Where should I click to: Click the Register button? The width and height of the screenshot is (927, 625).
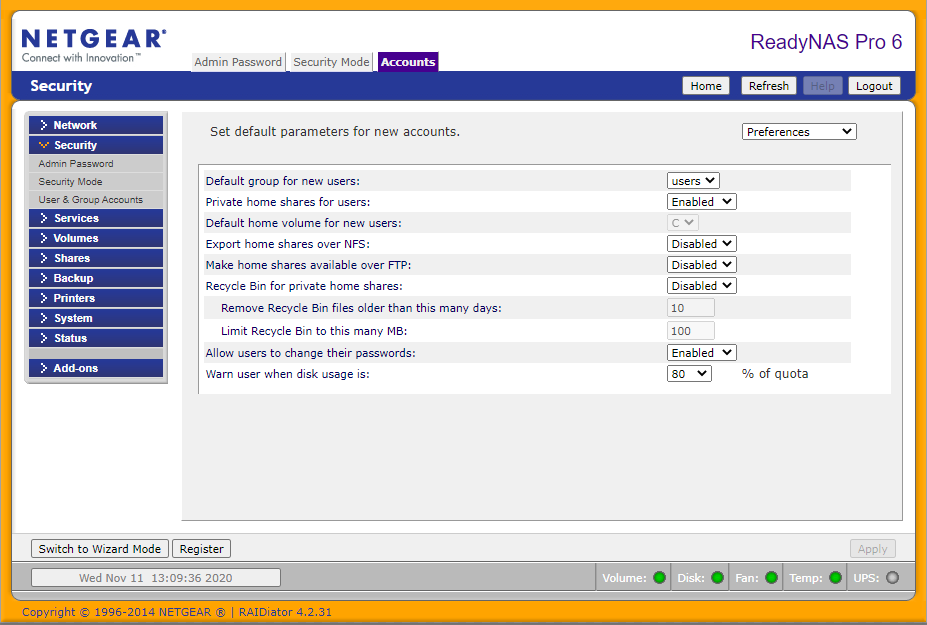tap(201, 548)
